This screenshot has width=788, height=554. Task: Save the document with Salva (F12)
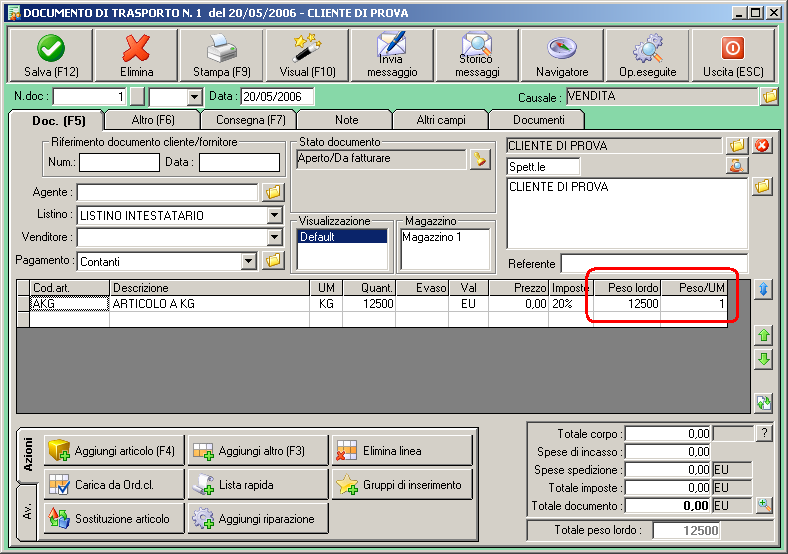point(51,55)
